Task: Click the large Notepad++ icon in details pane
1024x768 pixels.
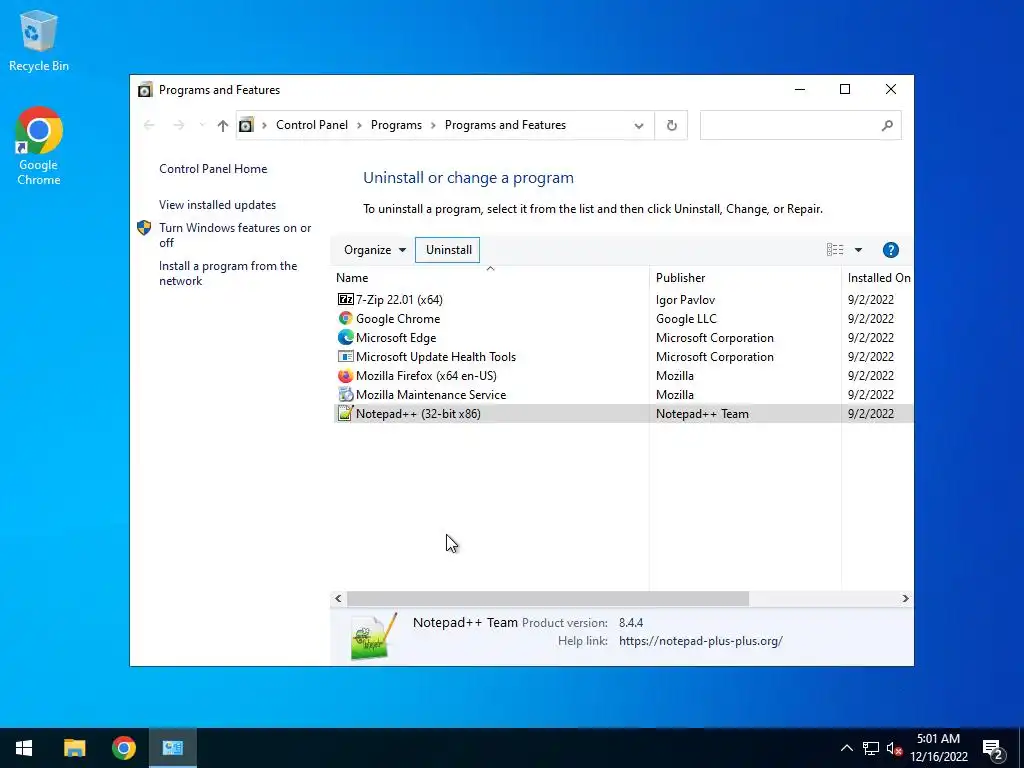Action: pos(374,637)
